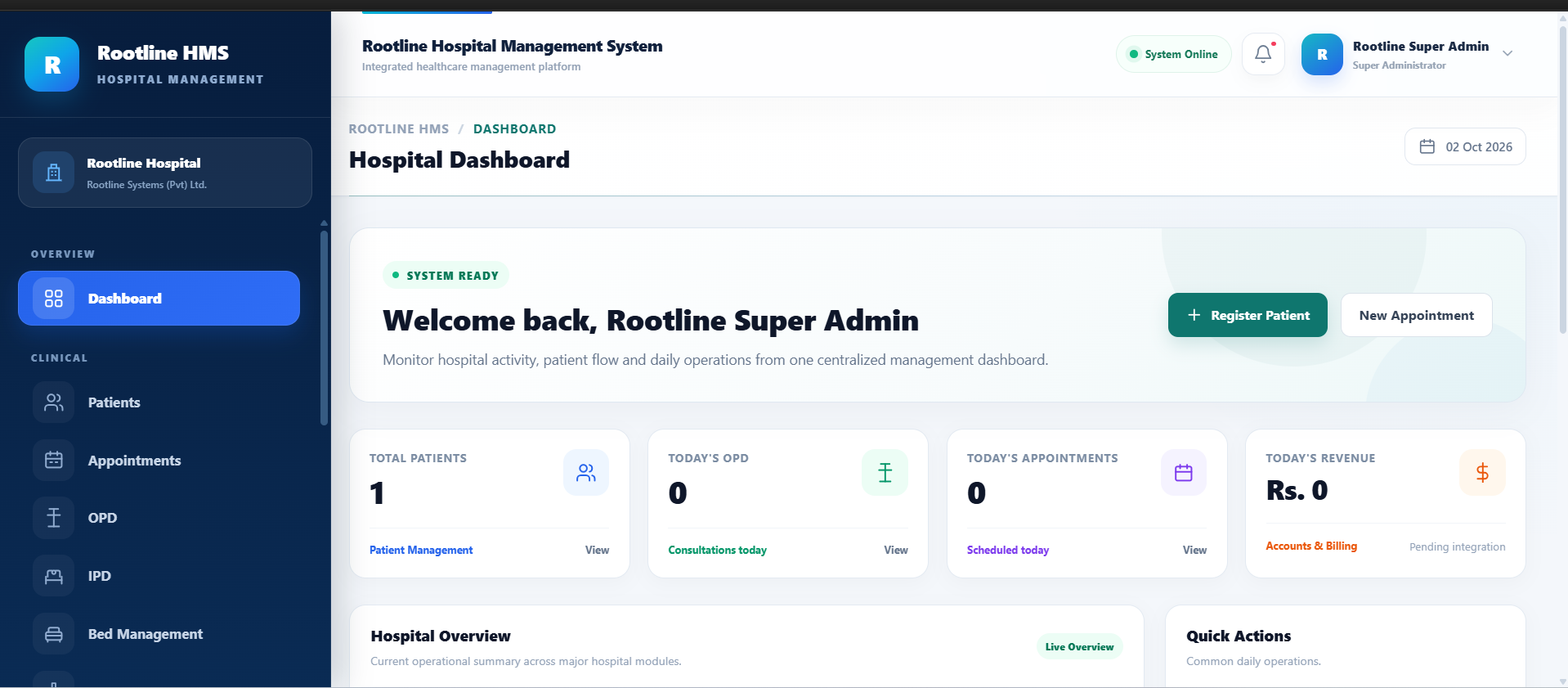Click the Live Overview badge
The image size is (1568, 688).
coord(1079,646)
